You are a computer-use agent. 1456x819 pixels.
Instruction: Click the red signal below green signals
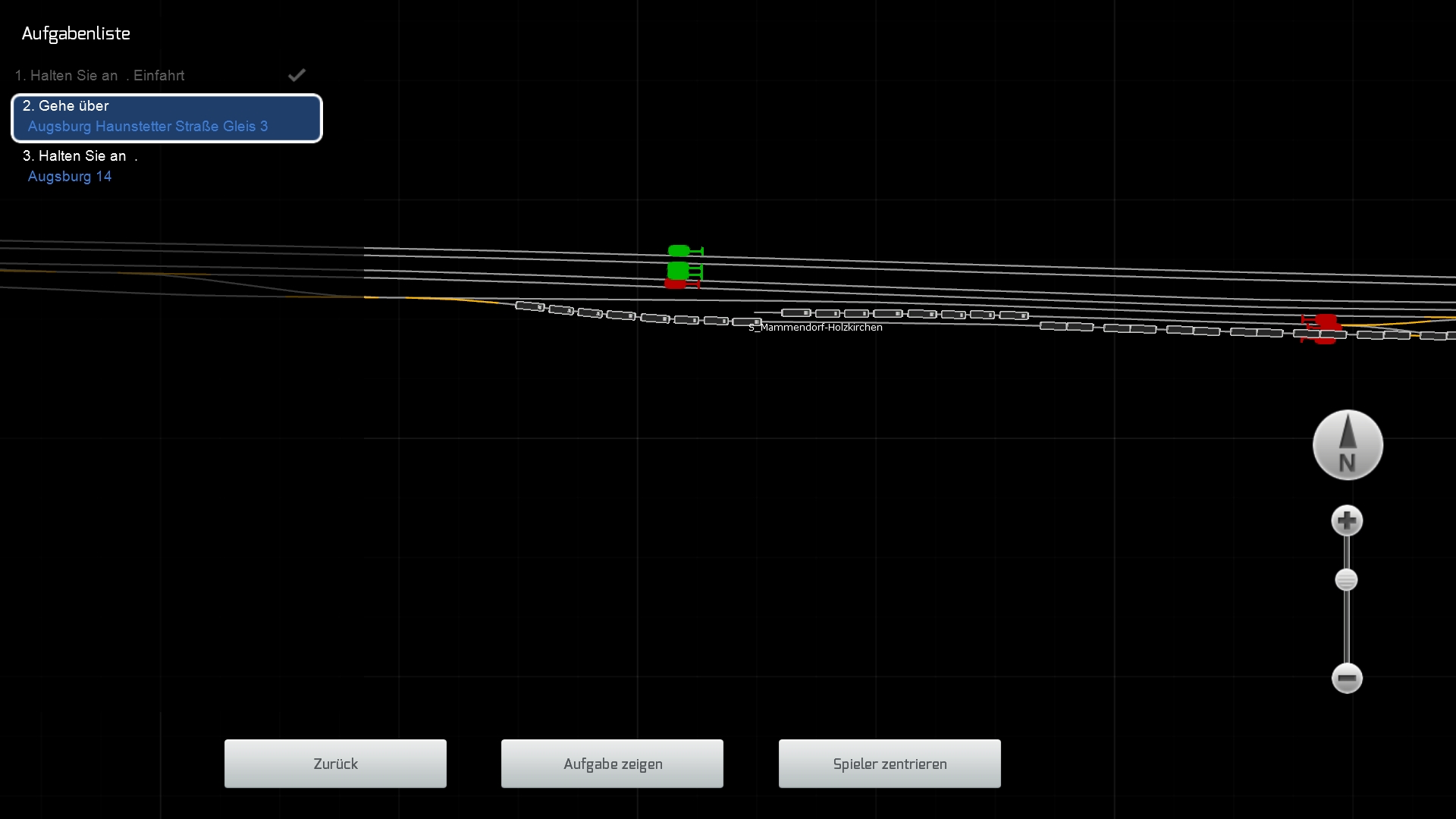coord(676,284)
